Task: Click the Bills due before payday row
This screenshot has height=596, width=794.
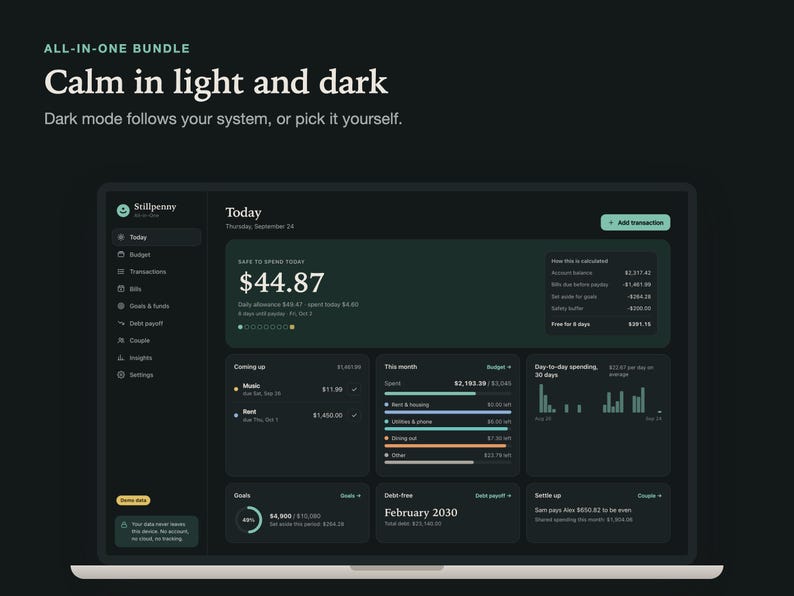Action: 601,285
